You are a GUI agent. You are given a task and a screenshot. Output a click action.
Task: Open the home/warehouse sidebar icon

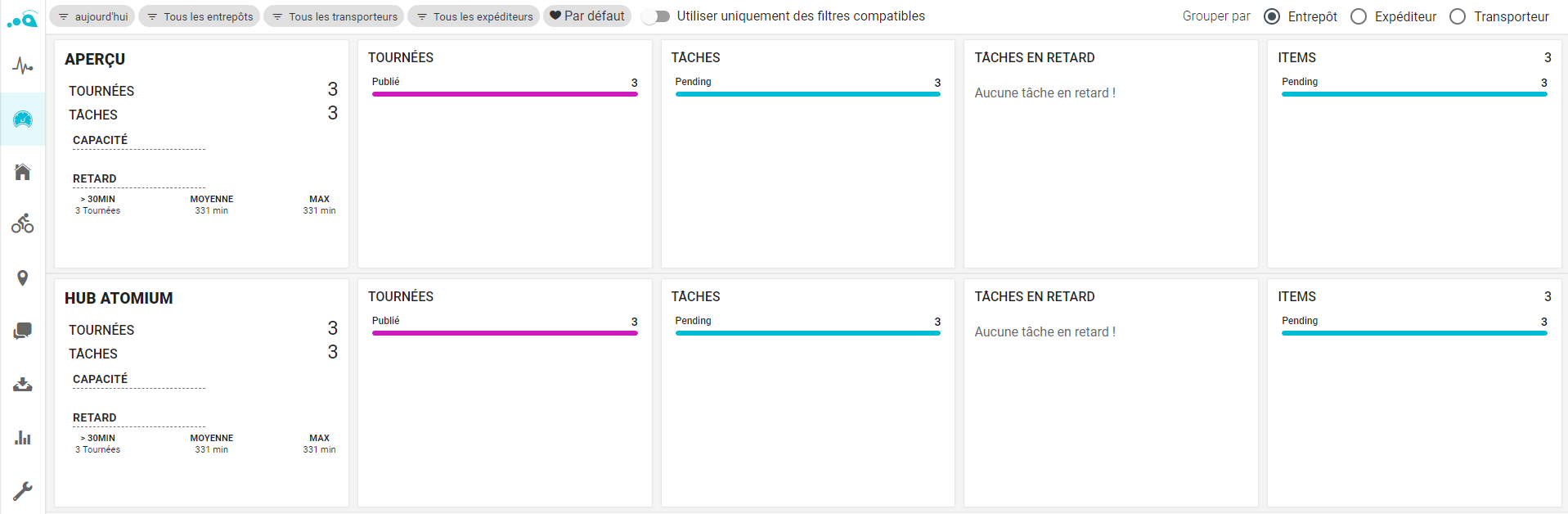click(23, 172)
